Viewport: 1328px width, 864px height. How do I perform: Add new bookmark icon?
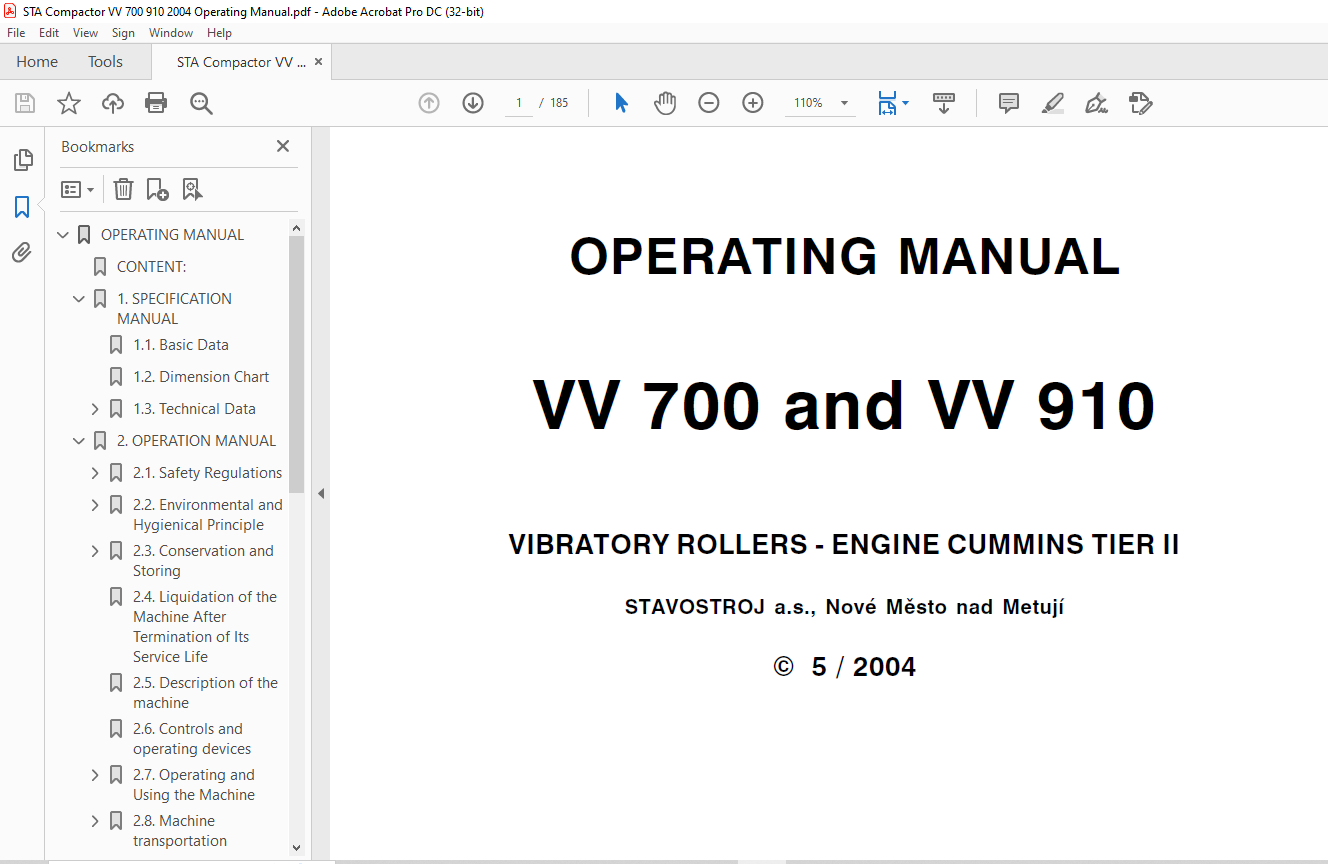(x=157, y=189)
